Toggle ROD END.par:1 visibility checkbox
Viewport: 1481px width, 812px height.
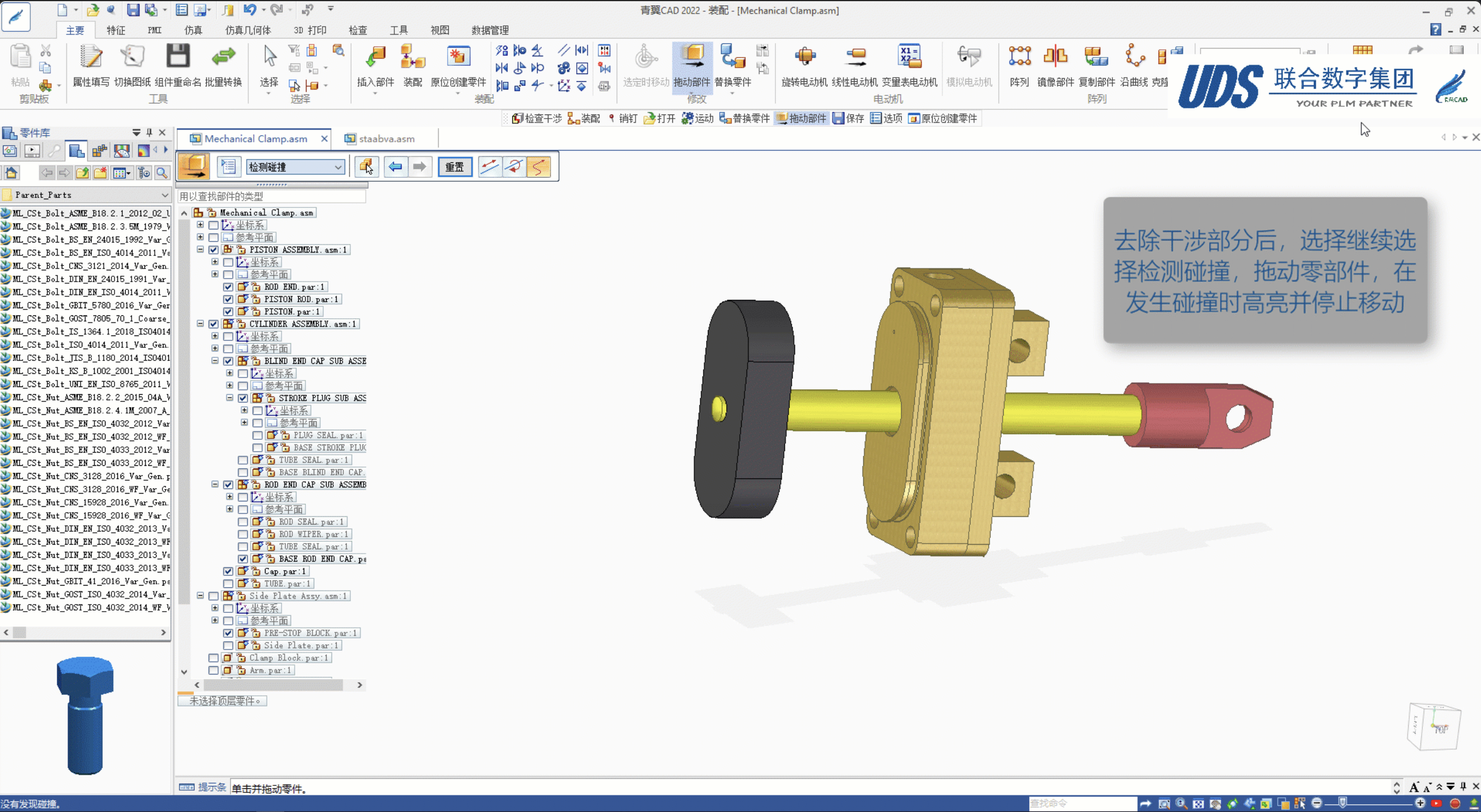click(228, 287)
